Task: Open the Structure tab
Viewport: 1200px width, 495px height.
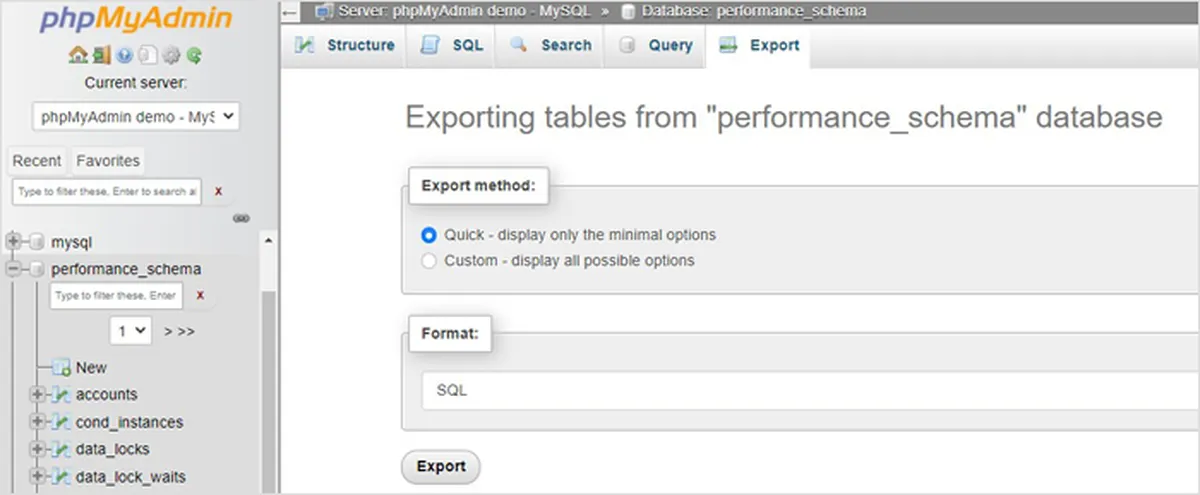Action: click(x=345, y=46)
